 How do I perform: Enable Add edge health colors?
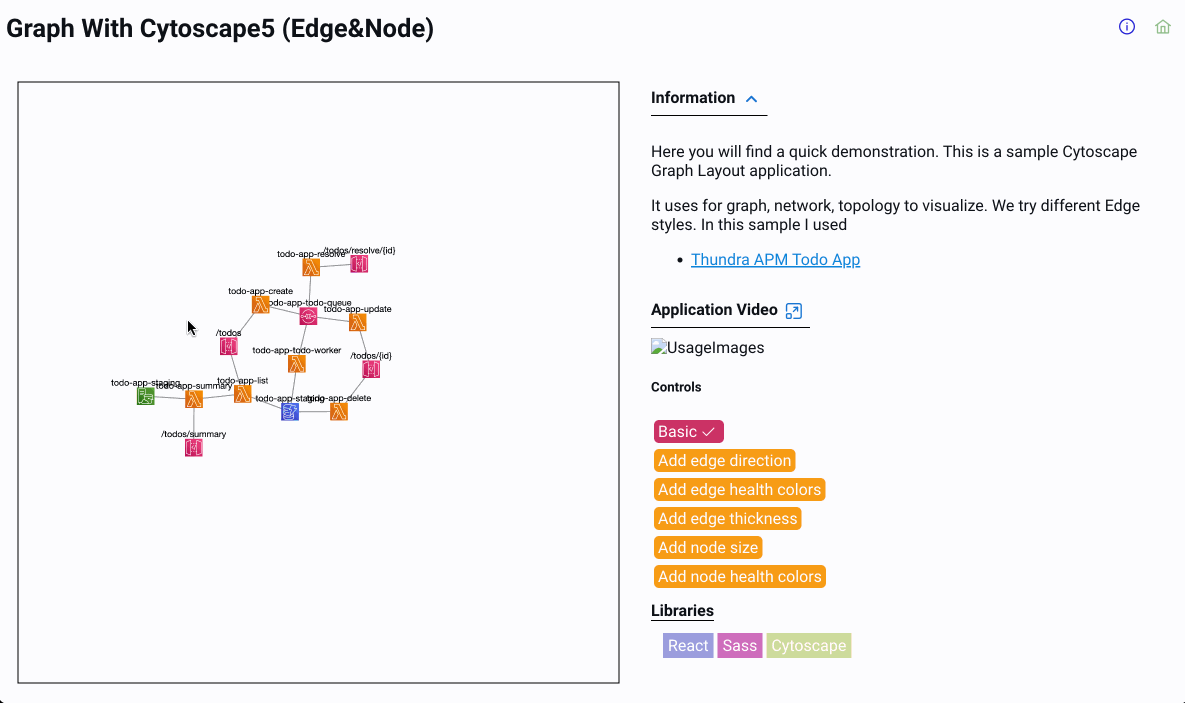[x=739, y=490]
